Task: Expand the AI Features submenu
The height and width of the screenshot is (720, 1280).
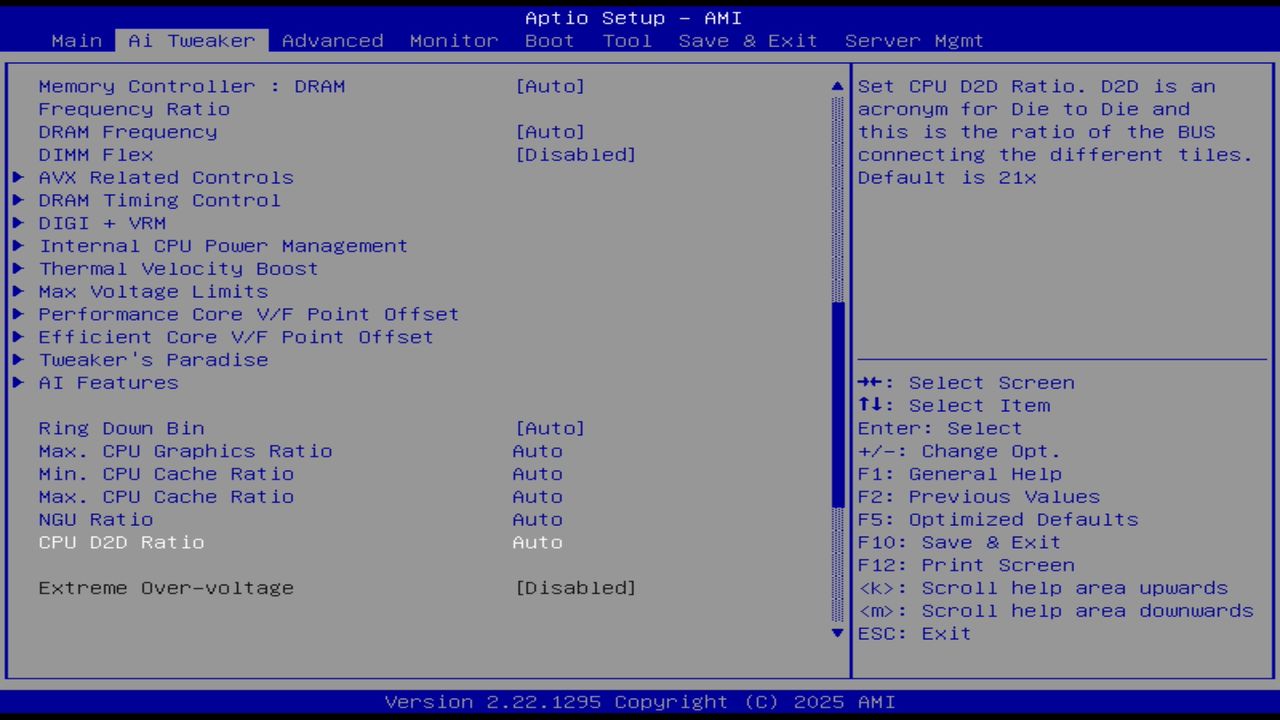Action: click(108, 382)
